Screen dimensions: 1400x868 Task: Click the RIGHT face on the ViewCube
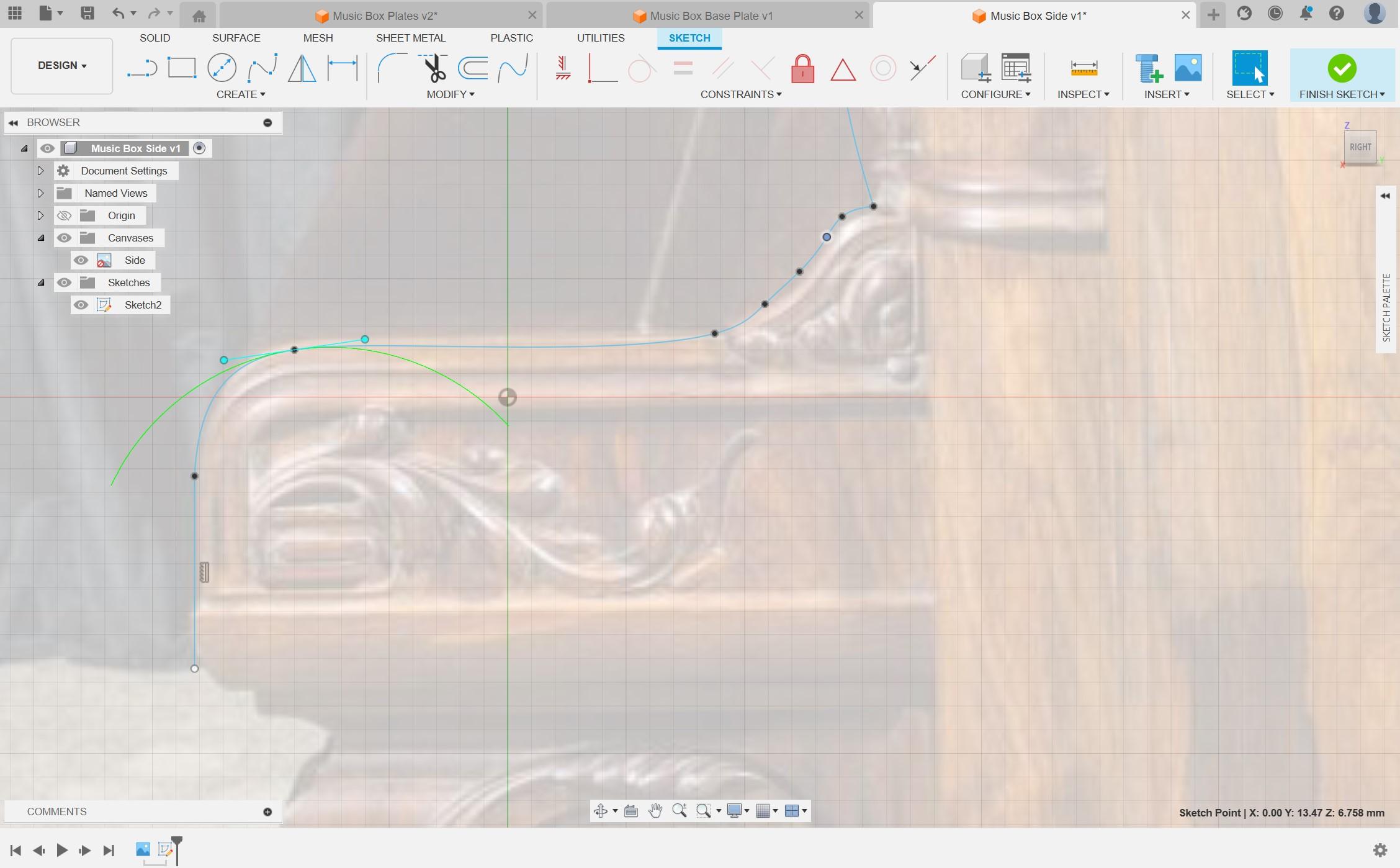coord(1360,147)
